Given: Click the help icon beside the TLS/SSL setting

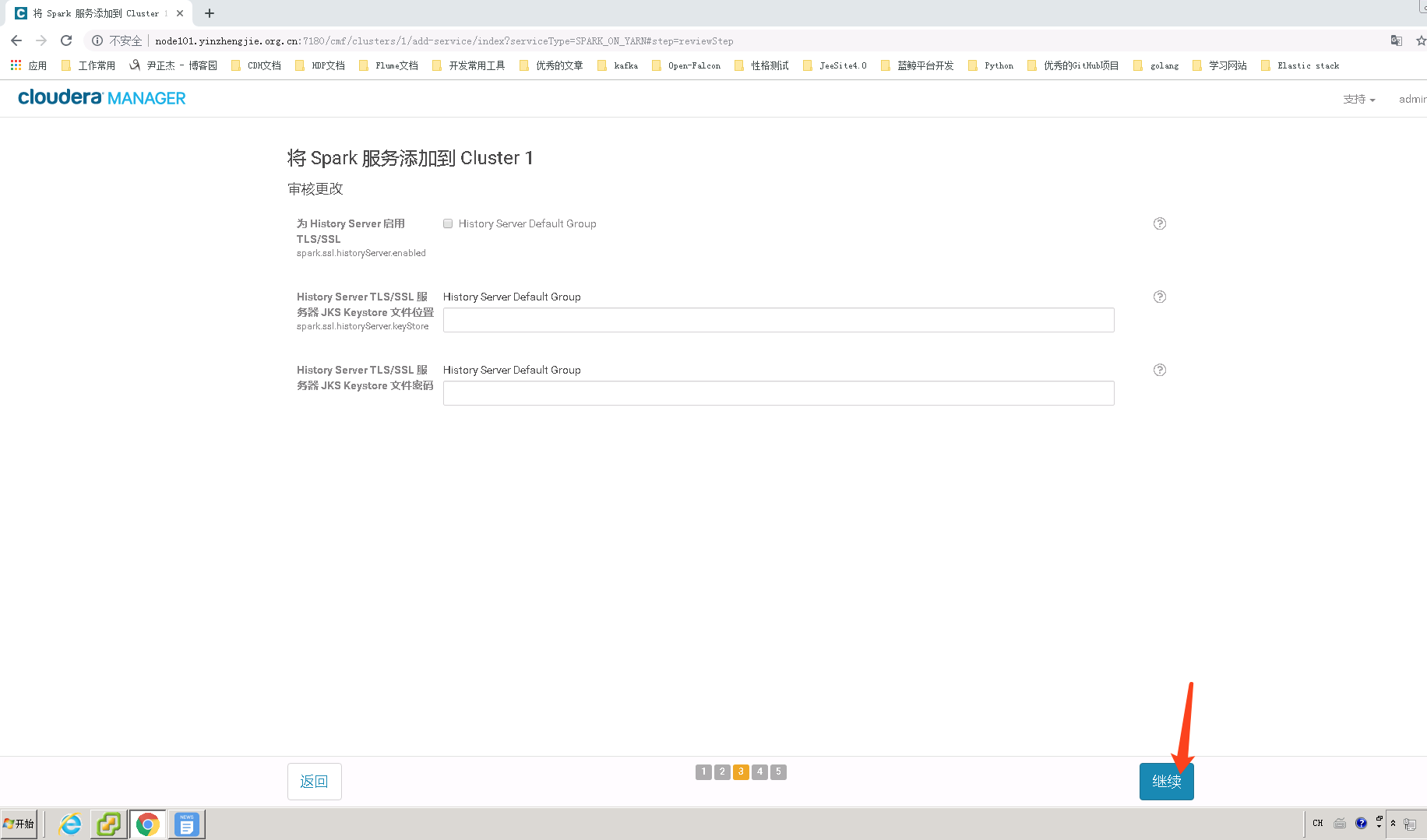Looking at the screenshot, I should 1160,223.
